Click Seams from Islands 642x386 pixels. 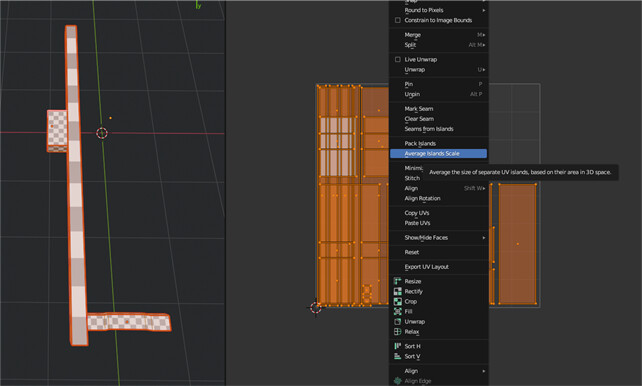pyautogui.click(x=439, y=129)
